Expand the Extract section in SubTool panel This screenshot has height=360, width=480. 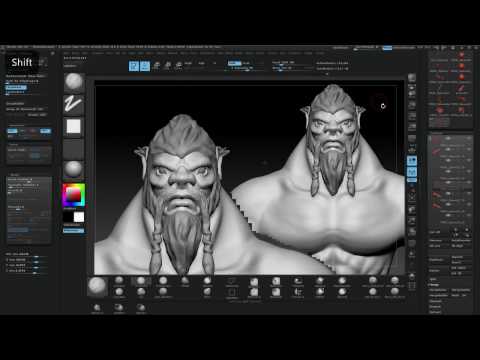(435, 312)
